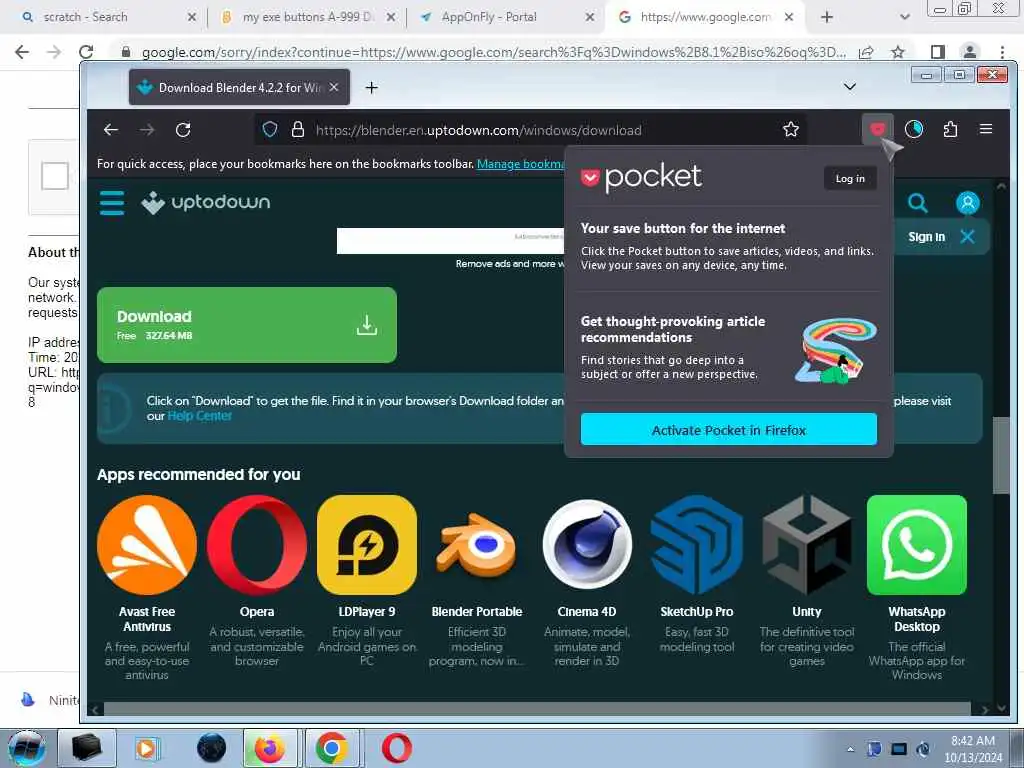The image size is (1024, 768).
Task: Reload the Firefox Uptodown page
Action: point(183,129)
